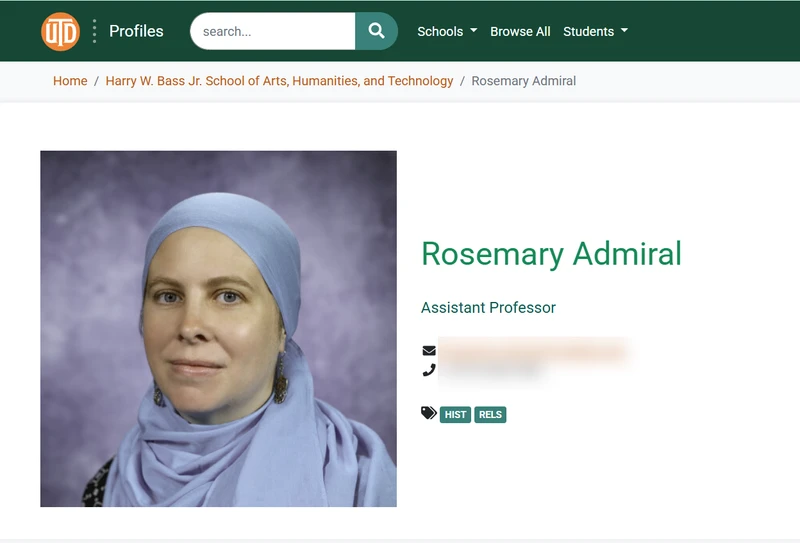
Task: Click the caret arrow next to Schools
Action: [x=473, y=30]
